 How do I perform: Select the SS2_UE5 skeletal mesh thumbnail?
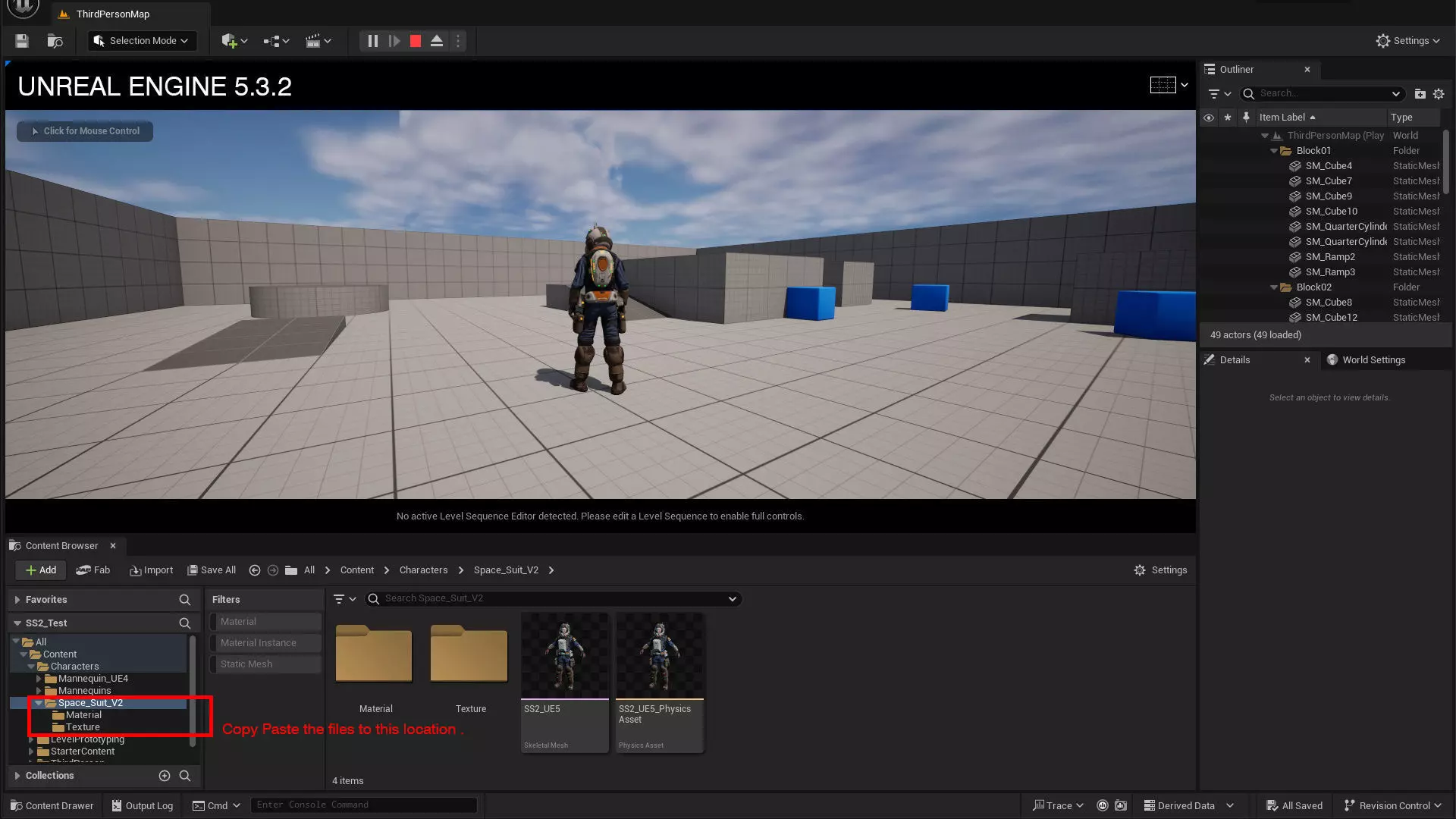click(x=565, y=656)
